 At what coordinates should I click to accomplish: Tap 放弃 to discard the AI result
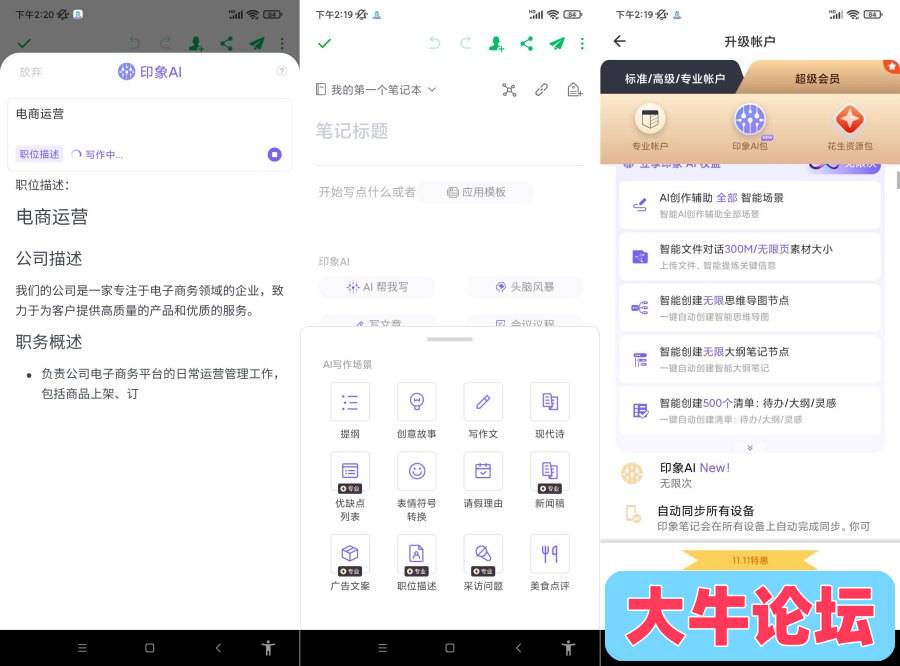(30, 72)
